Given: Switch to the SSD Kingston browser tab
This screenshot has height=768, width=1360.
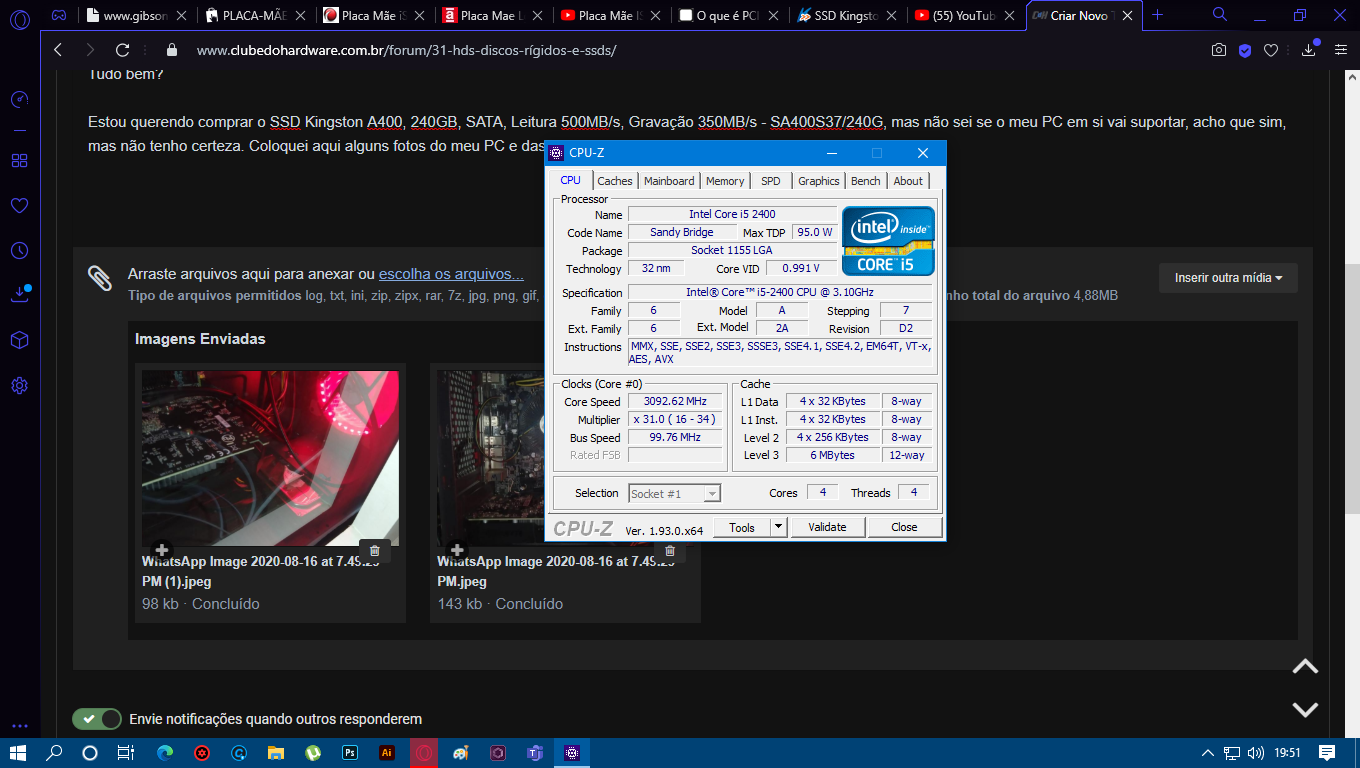Looking at the screenshot, I should [847, 15].
